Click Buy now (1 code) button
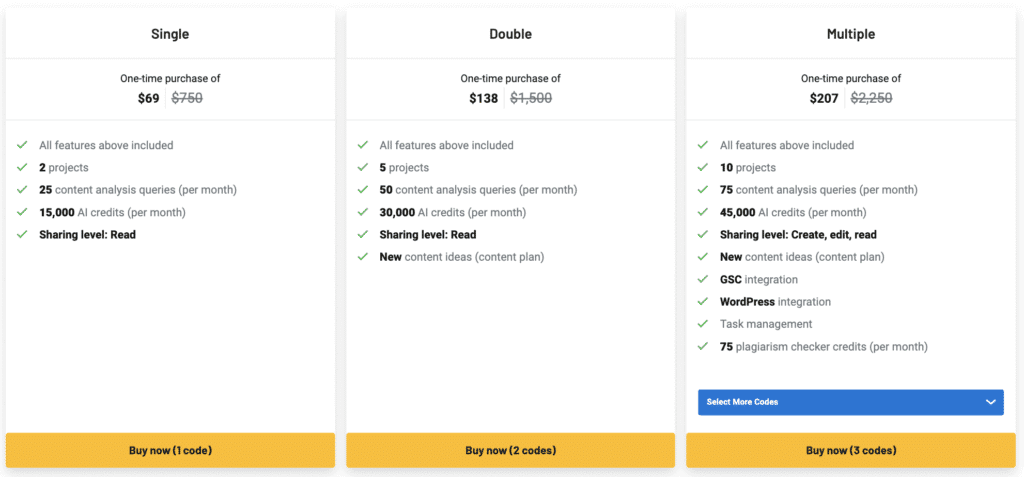 click(x=170, y=450)
